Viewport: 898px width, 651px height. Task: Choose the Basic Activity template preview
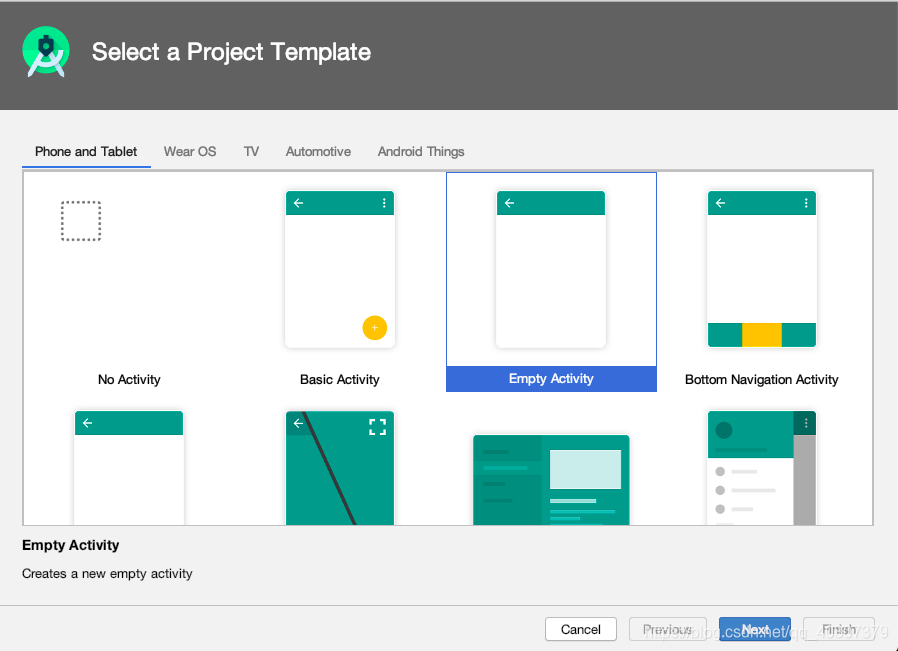coord(340,269)
